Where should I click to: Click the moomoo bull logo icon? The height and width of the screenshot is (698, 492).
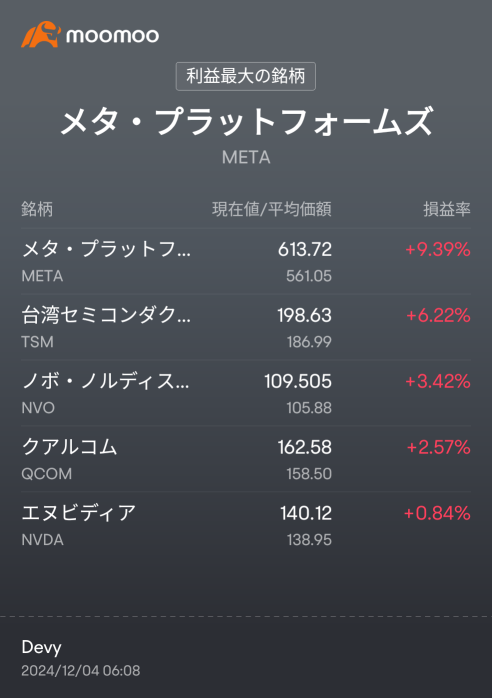pos(41,34)
